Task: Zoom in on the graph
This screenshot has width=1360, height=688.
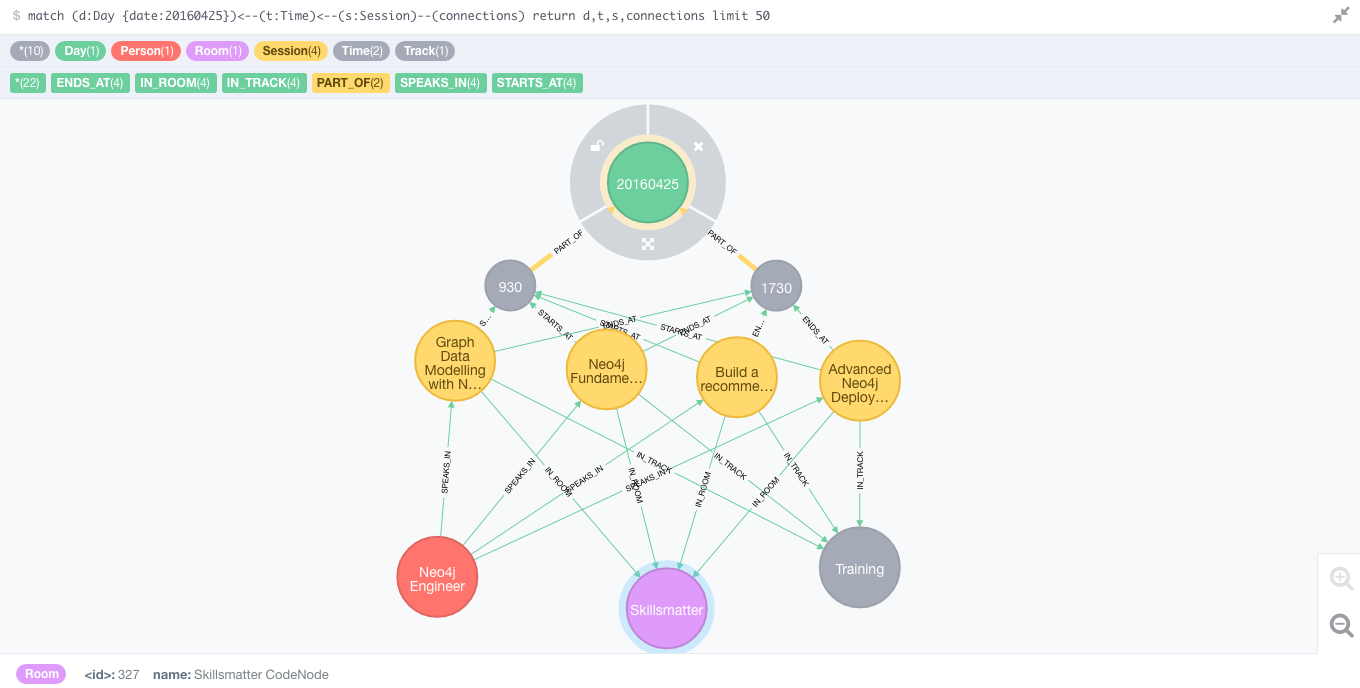Action: (x=1341, y=578)
